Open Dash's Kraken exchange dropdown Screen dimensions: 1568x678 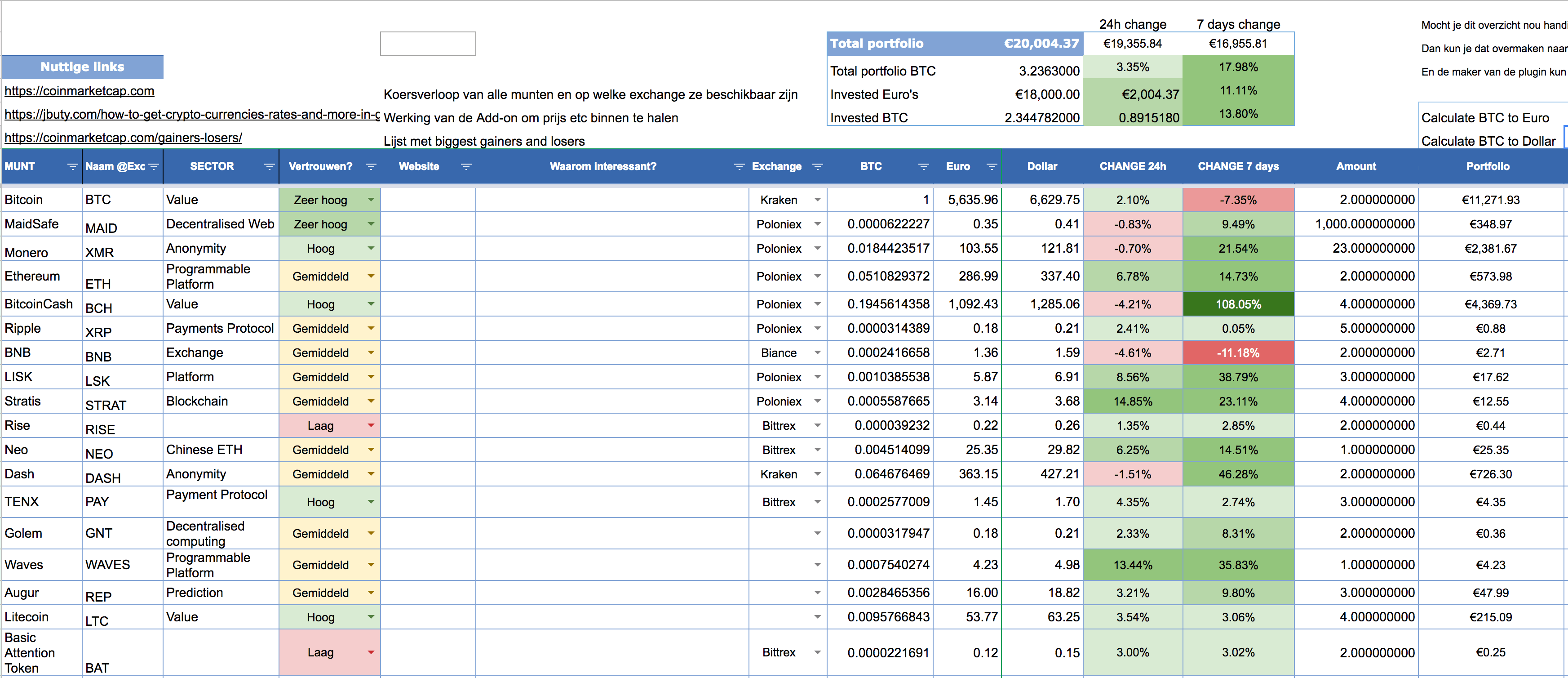click(818, 474)
